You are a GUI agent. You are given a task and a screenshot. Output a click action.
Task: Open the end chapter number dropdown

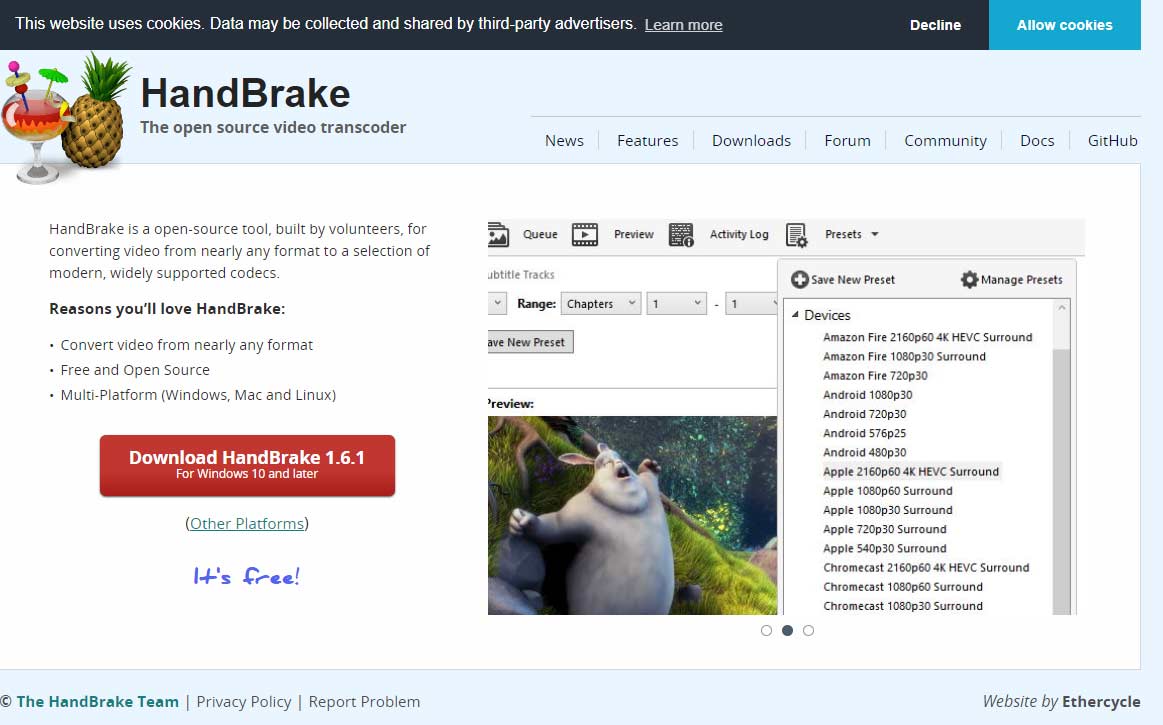coord(751,304)
